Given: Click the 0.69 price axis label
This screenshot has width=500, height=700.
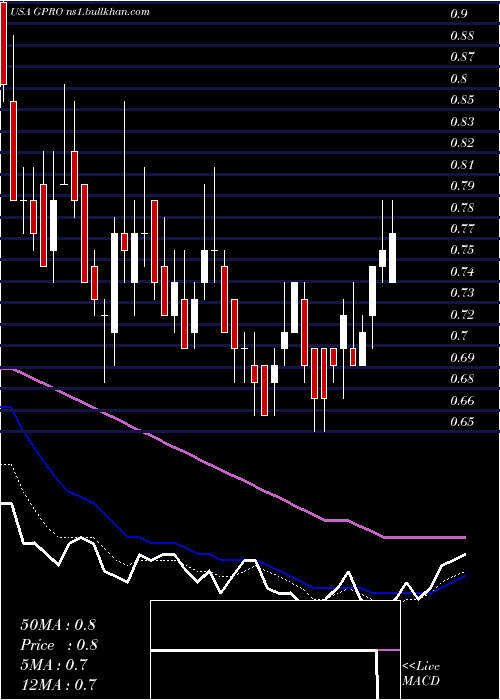Looking at the screenshot, I should 462,358.
